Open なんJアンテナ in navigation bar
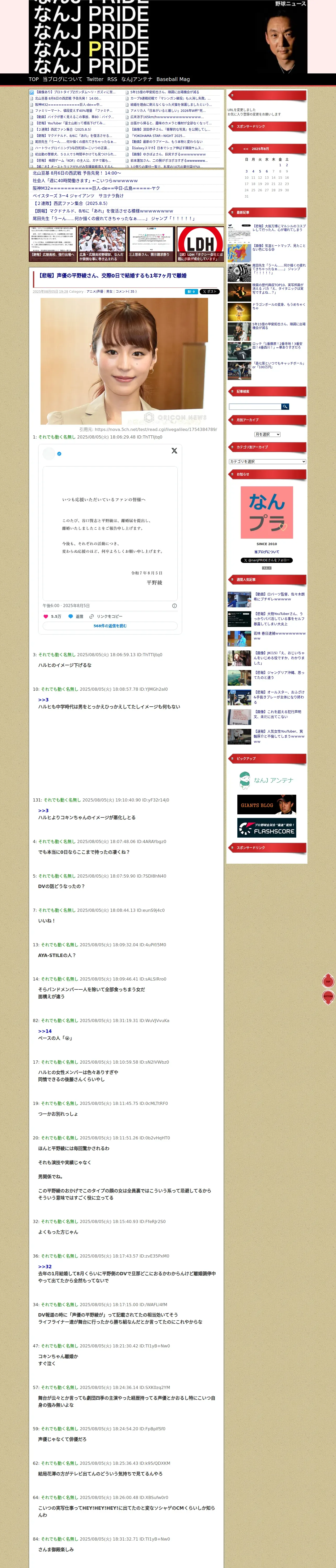 tap(137, 79)
